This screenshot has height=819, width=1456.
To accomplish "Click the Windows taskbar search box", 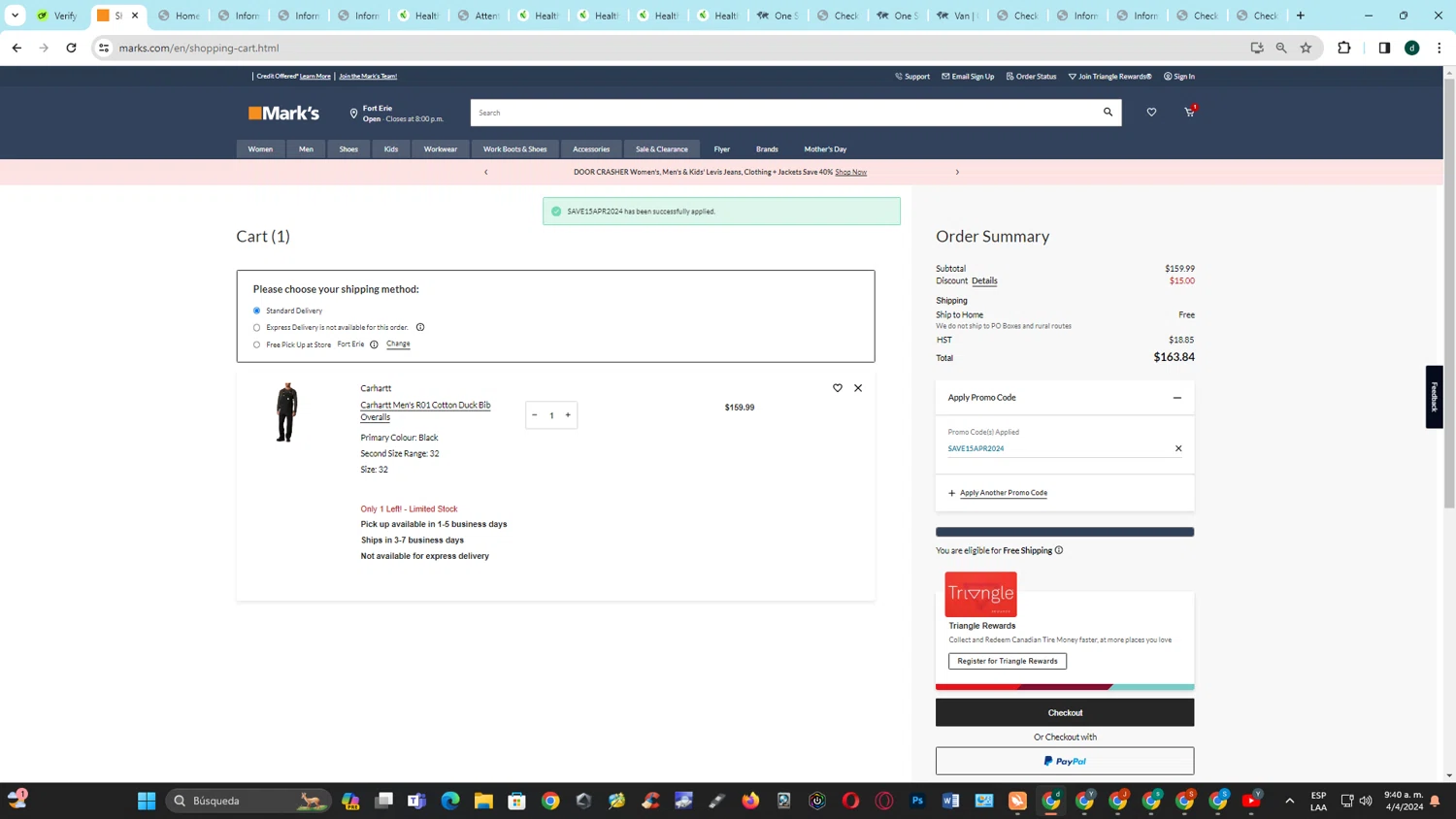I will [249, 801].
